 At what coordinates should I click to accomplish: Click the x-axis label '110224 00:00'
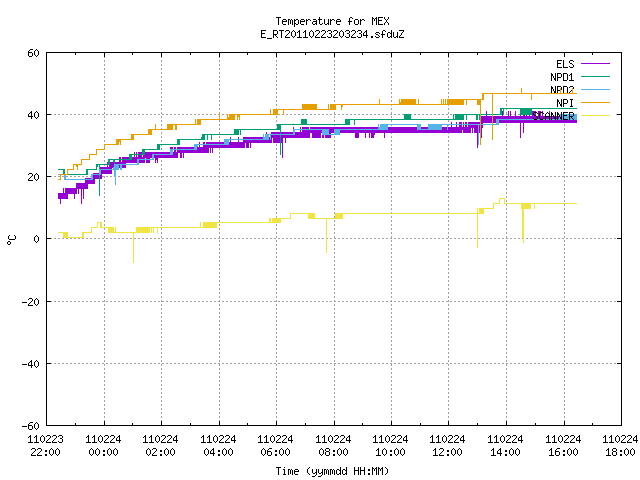point(103,446)
